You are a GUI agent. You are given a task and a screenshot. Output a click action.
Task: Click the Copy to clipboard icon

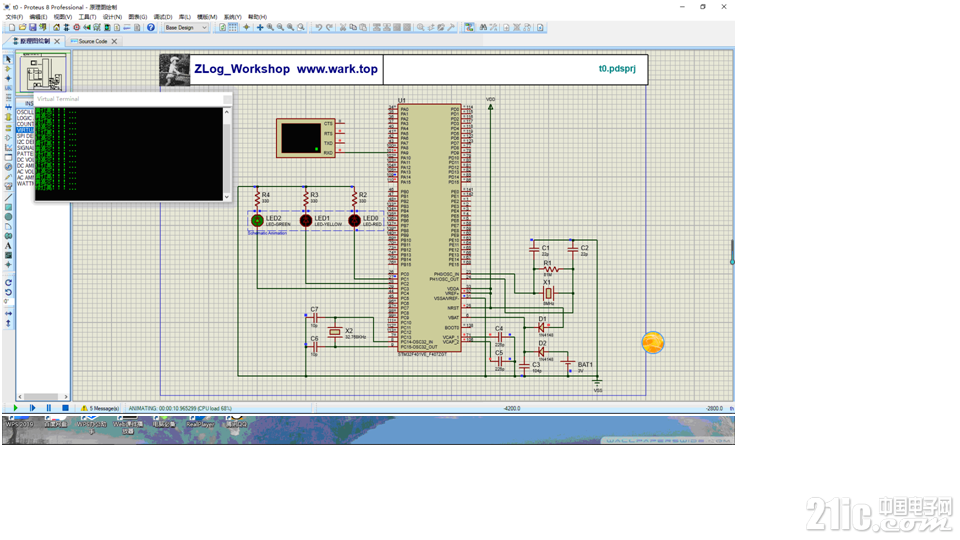[353, 28]
